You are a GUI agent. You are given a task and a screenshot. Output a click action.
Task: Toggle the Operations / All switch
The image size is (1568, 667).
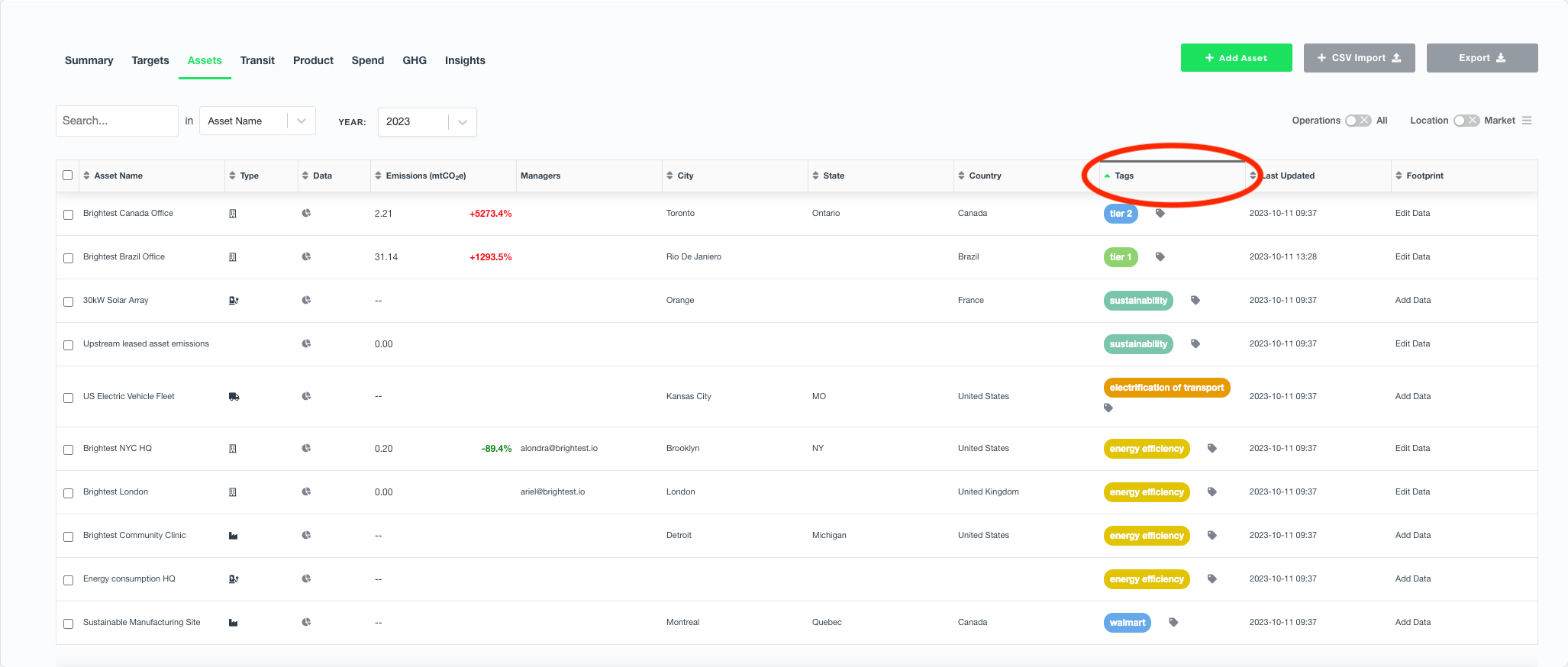(1357, 121)
